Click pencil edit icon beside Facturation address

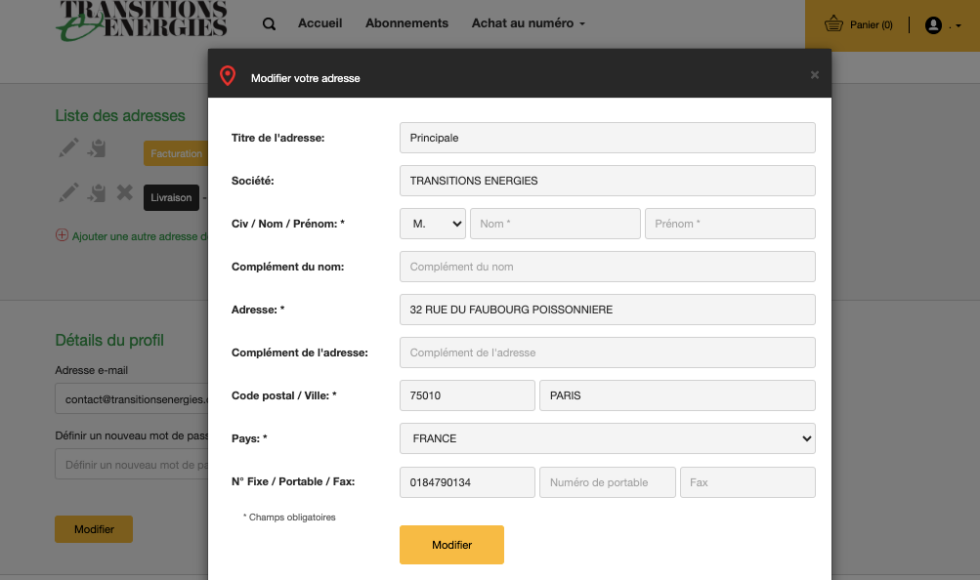(x=68, y=149)
